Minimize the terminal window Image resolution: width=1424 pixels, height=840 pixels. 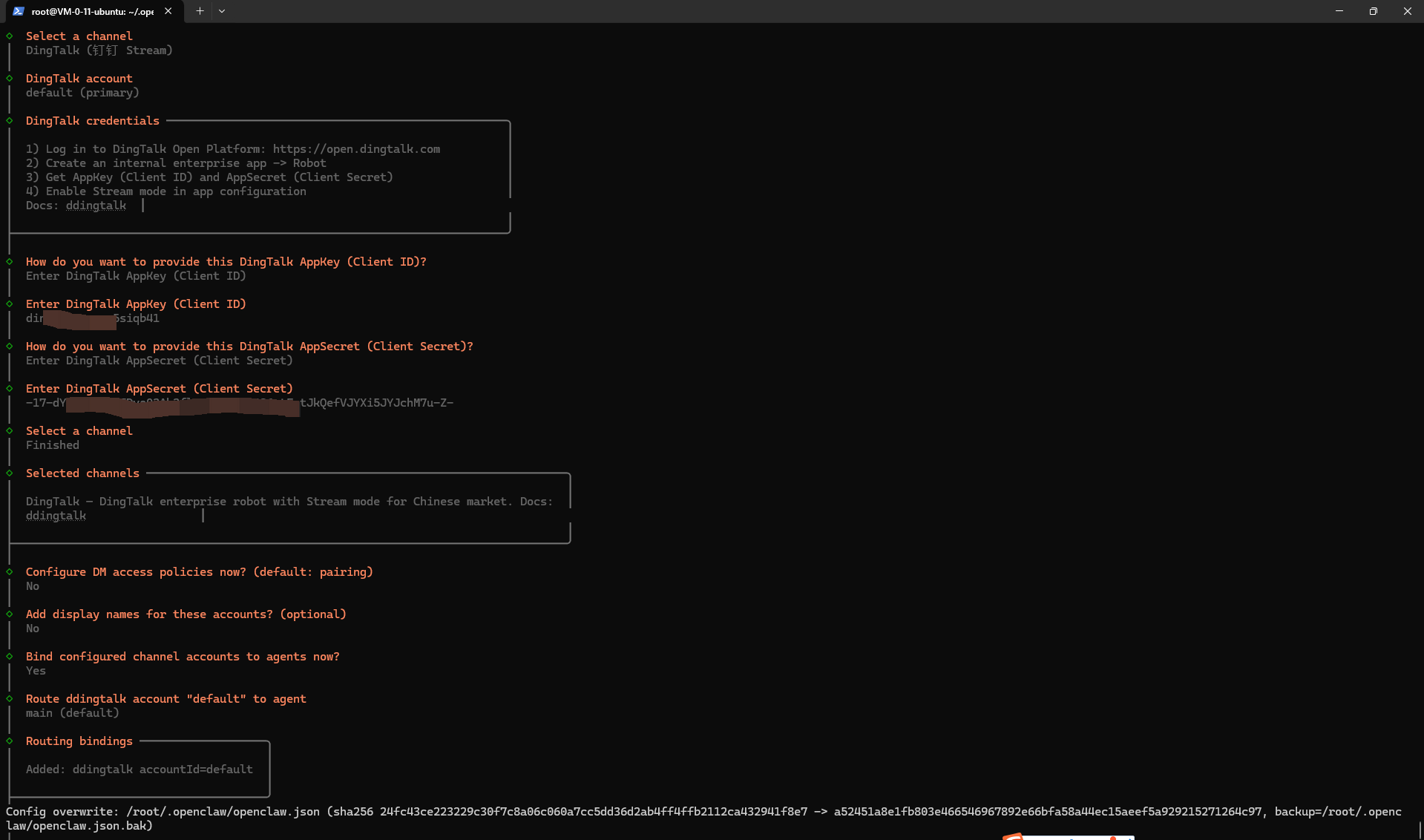point(1339,11)
